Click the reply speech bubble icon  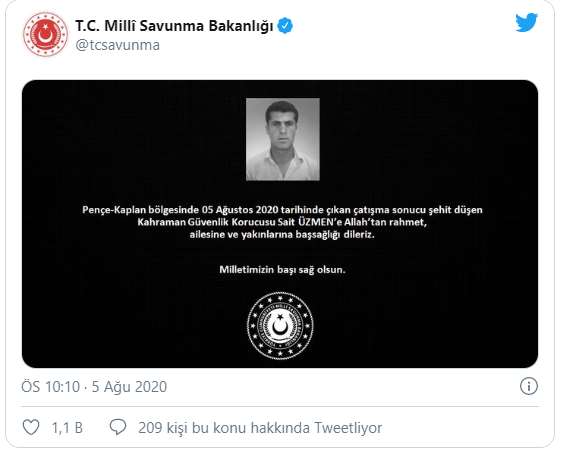118,427
